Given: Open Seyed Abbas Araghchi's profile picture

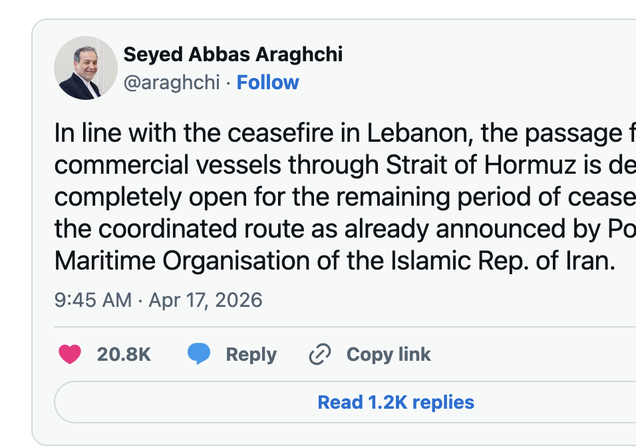Looking at the screenshot, I should tap(85, 68).
